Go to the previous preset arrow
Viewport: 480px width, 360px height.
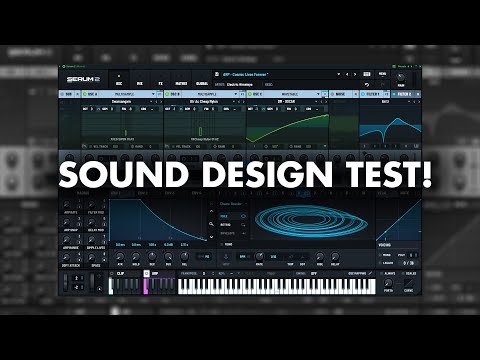click(347, 74)
